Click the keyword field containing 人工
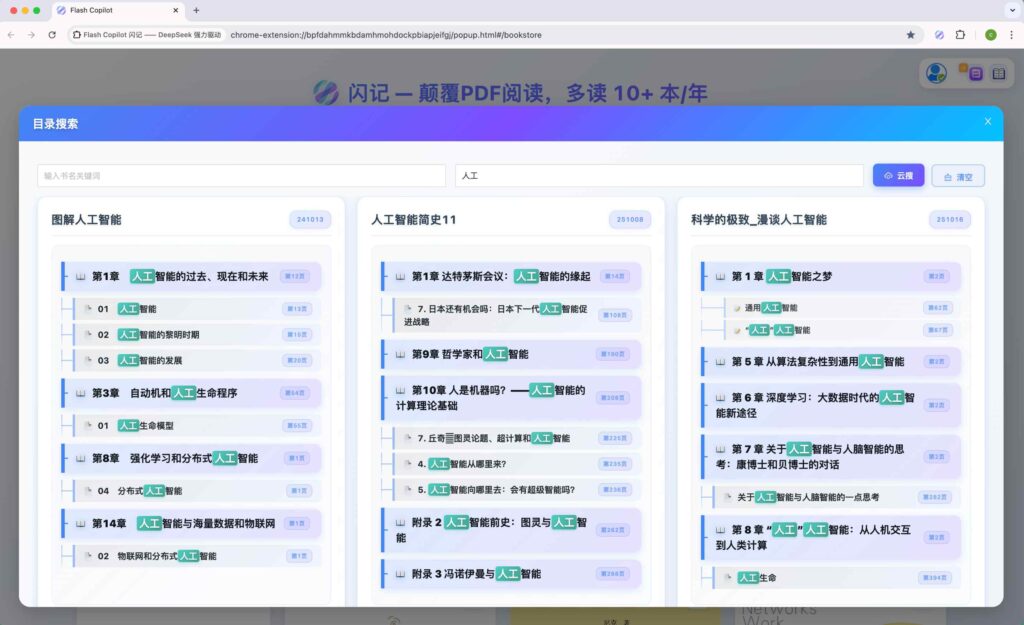The width and height of the screenshot is (1024, 625). pyautogui.click(x=658, y=176)
